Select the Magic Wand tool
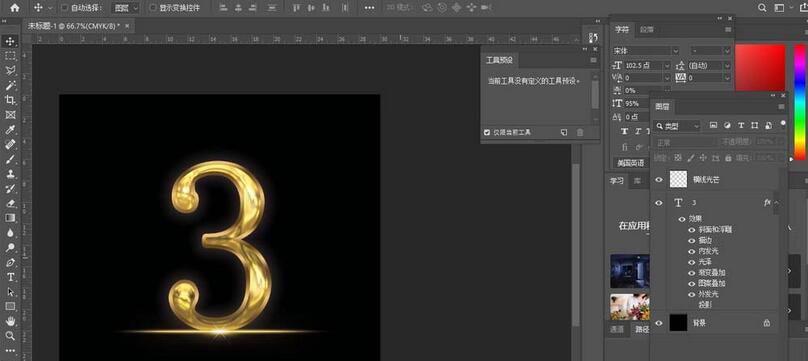808x361 pixels. coord(10,85)
